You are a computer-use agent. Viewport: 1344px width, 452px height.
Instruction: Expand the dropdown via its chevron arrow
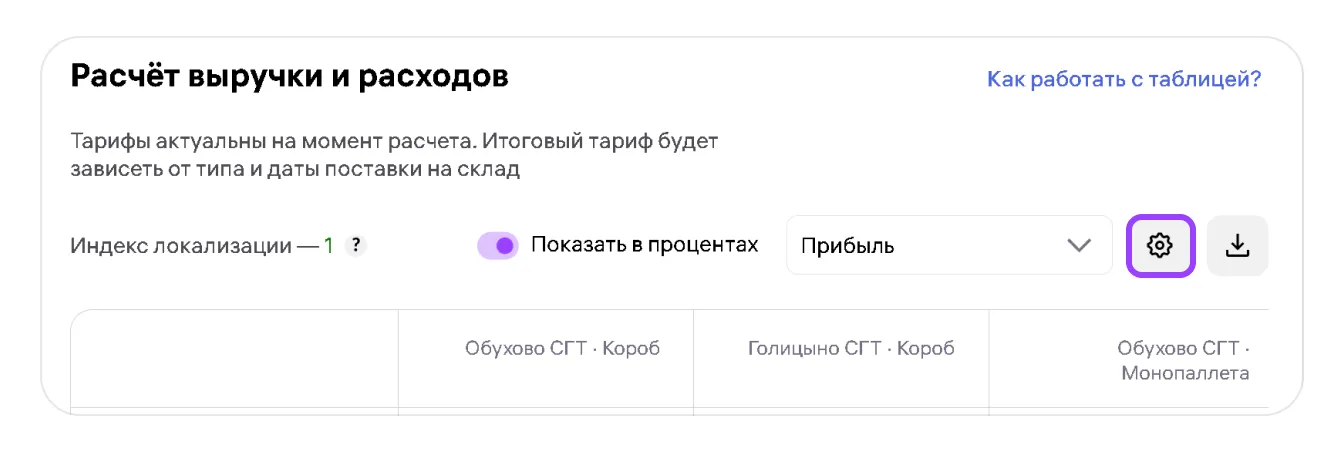[1079, 245]
